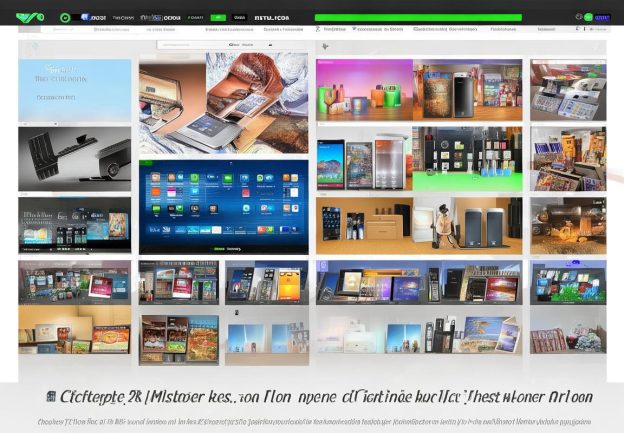
Task: Open the light blue text card thumbnail
Action: (x=75, y=90)
